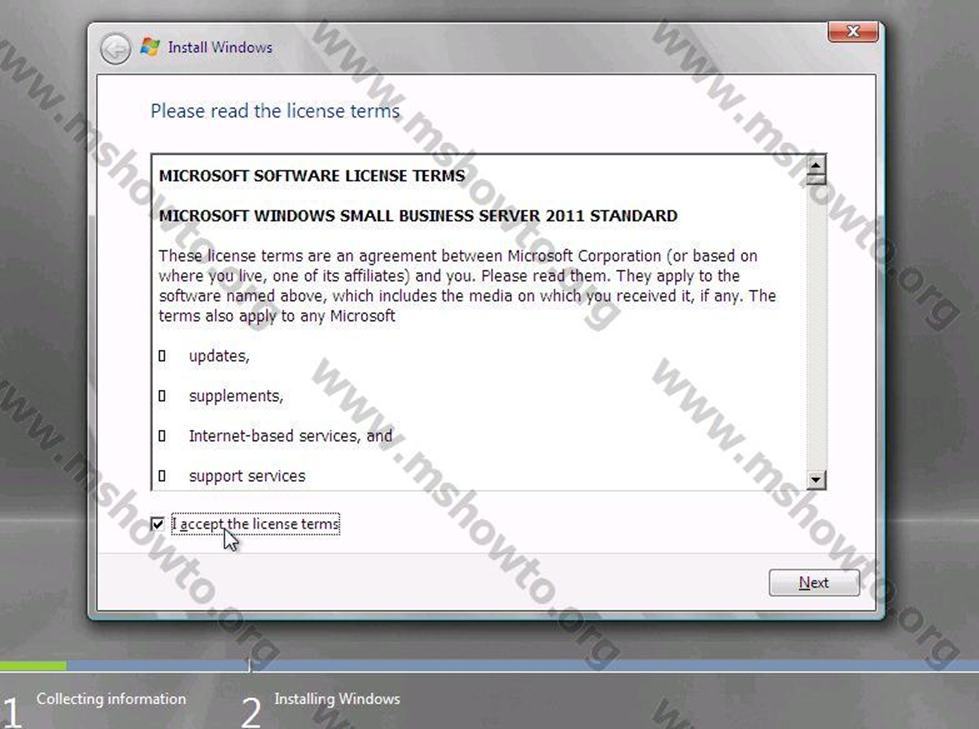Click the 'Install Windows' title text

(220, 47)
